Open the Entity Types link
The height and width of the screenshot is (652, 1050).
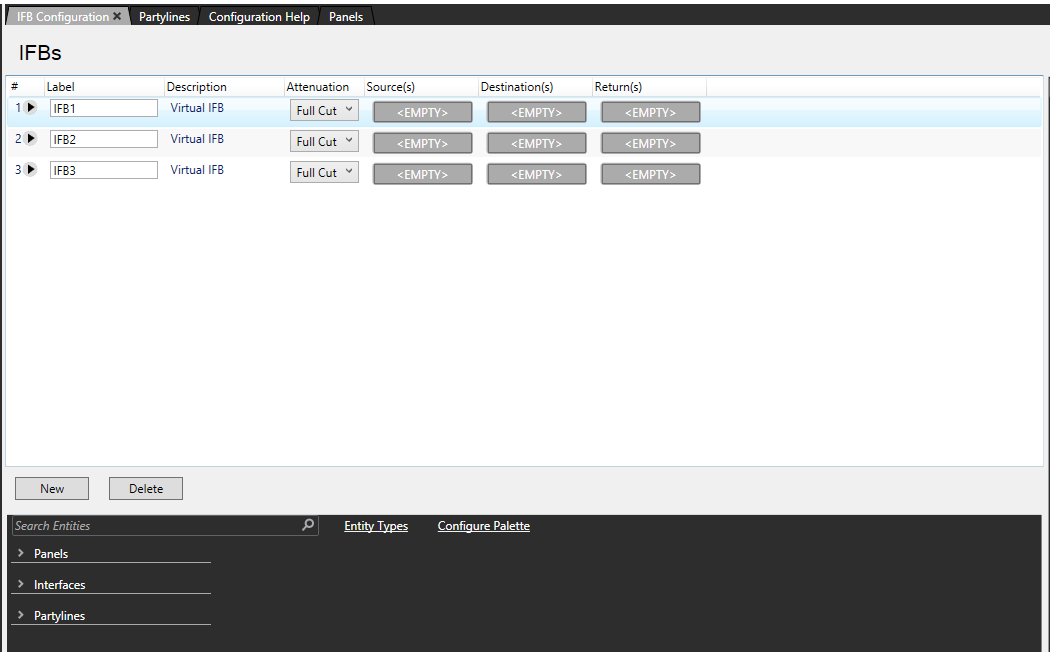click(x=376, y=526)
